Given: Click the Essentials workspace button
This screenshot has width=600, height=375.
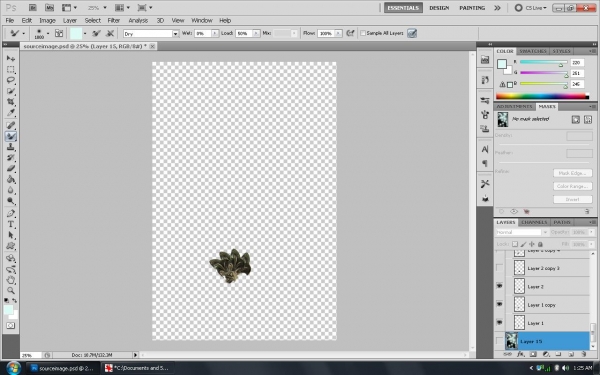Looking at the screenshot, I should 403,8.
